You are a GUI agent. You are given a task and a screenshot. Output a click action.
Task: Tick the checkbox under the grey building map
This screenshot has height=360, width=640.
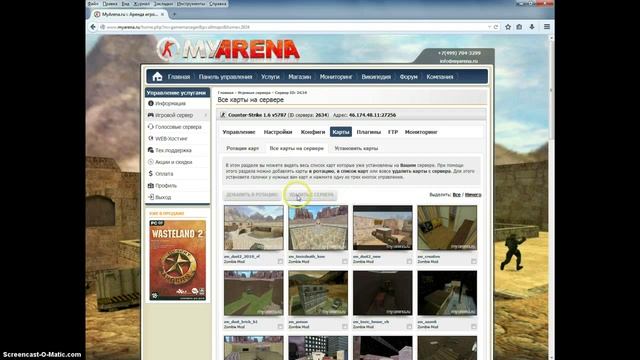[344, 327]
